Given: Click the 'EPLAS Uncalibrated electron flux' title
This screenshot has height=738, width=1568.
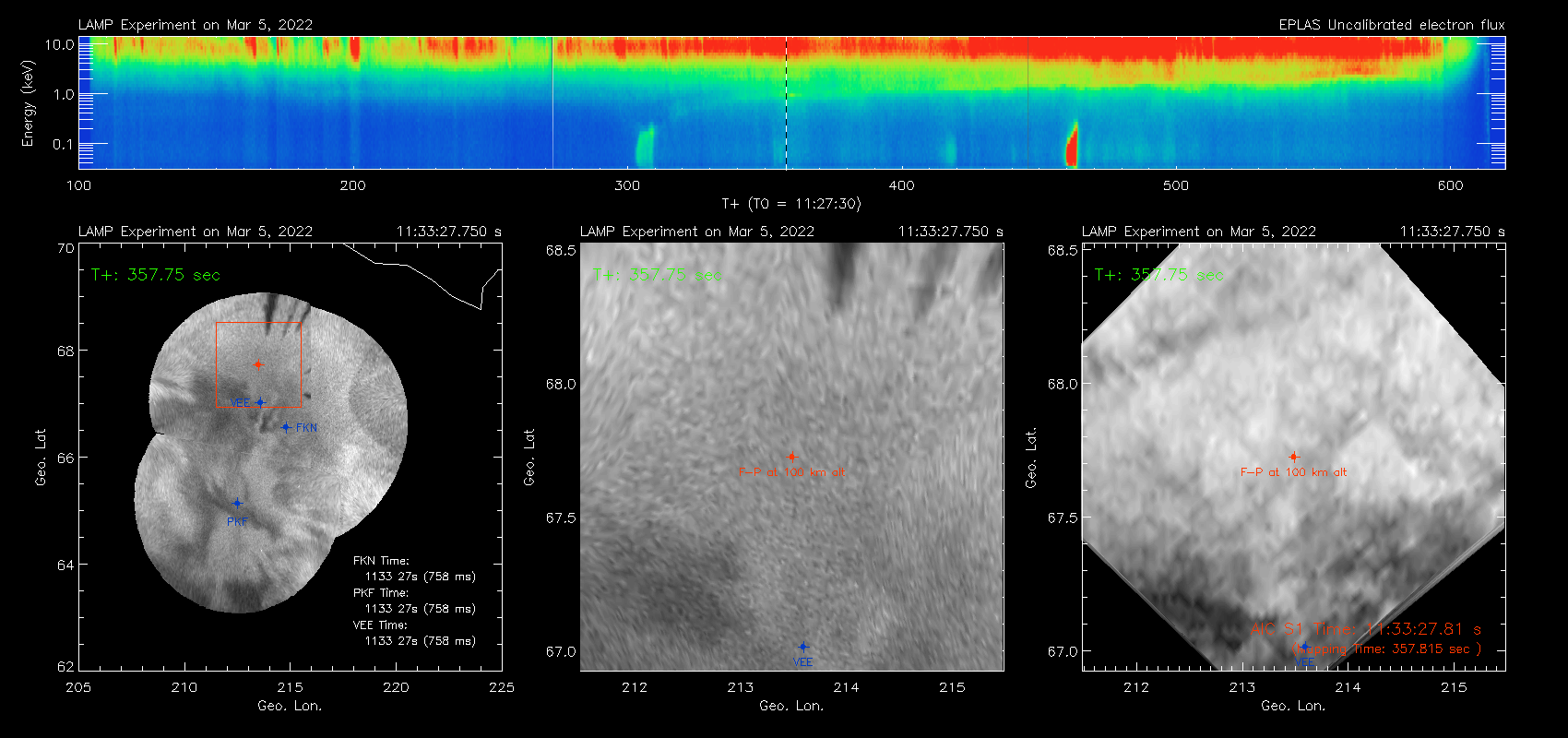Looking at the screenshot, I should pos(1392,25).
